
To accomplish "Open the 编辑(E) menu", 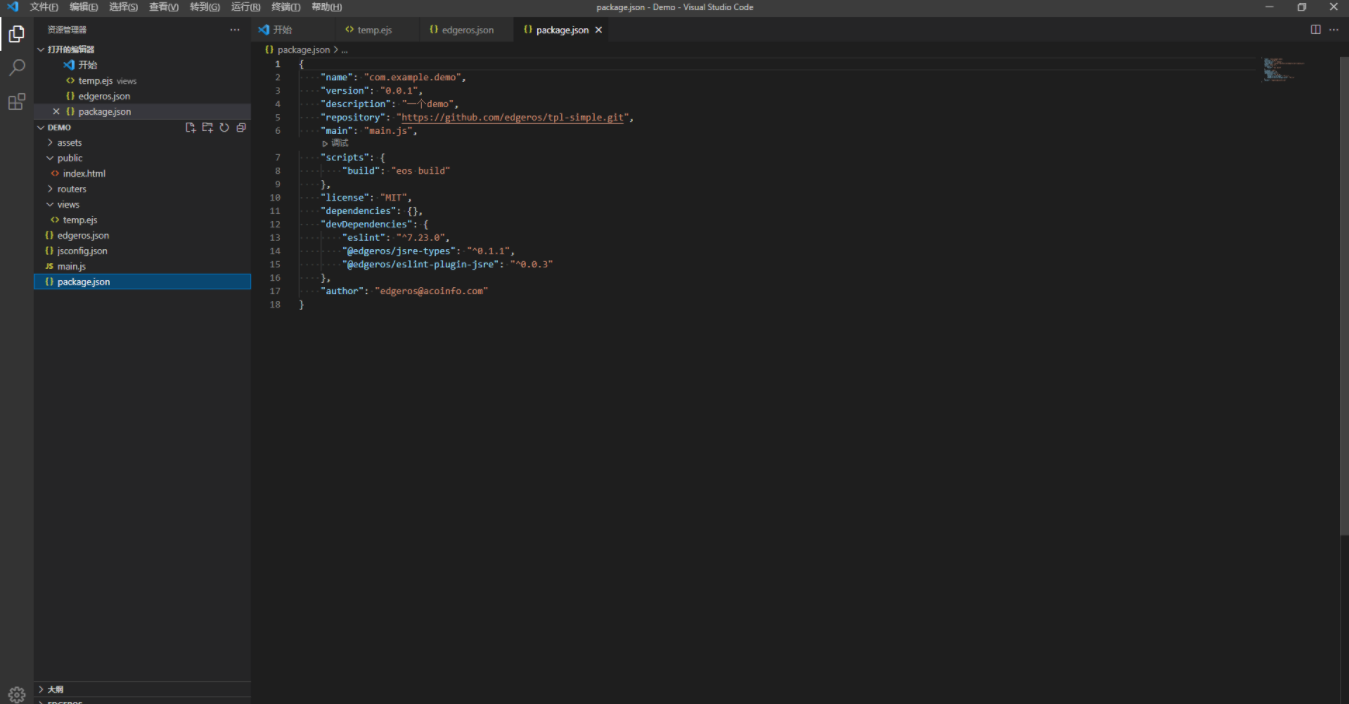I will 84,7.
